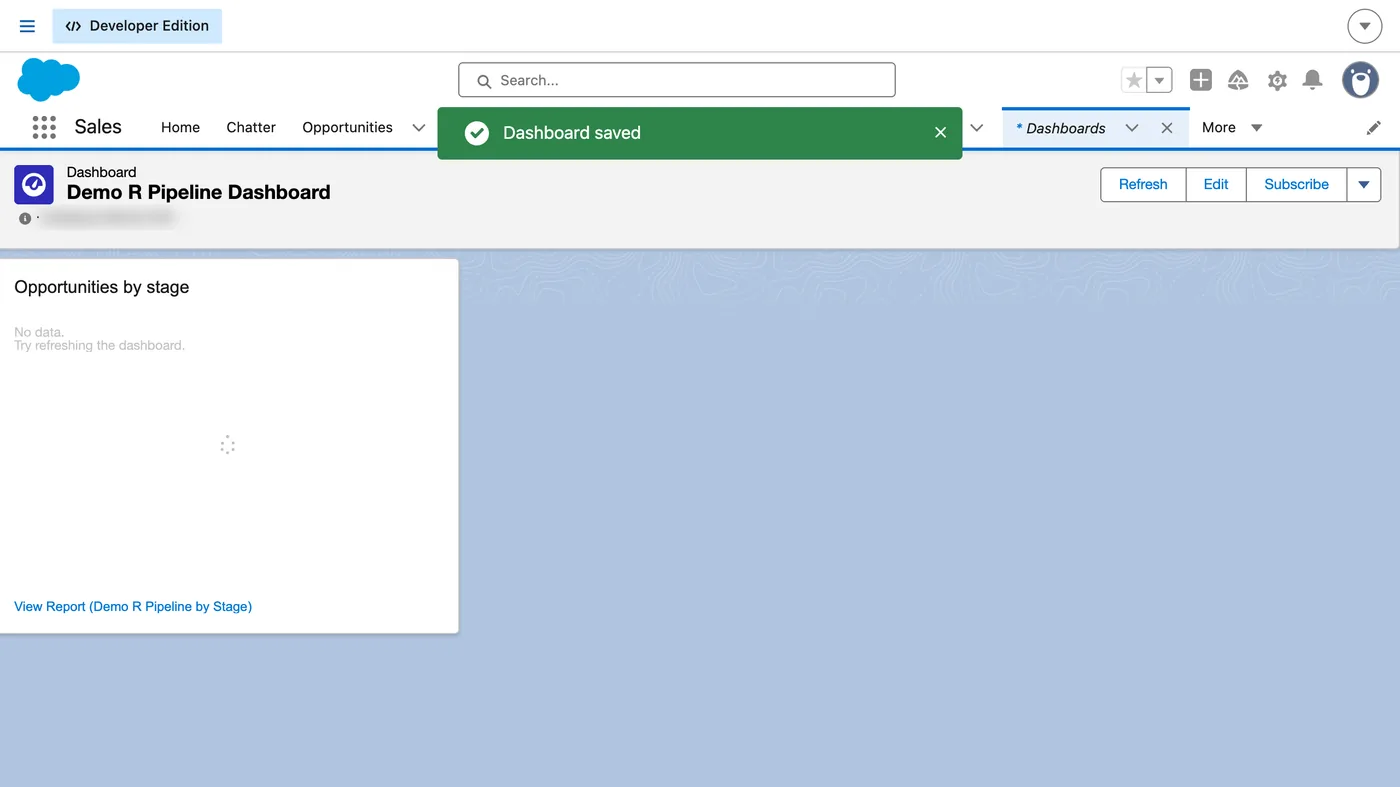
Task: Open the Notifications bell
Action: point(1313,80)
